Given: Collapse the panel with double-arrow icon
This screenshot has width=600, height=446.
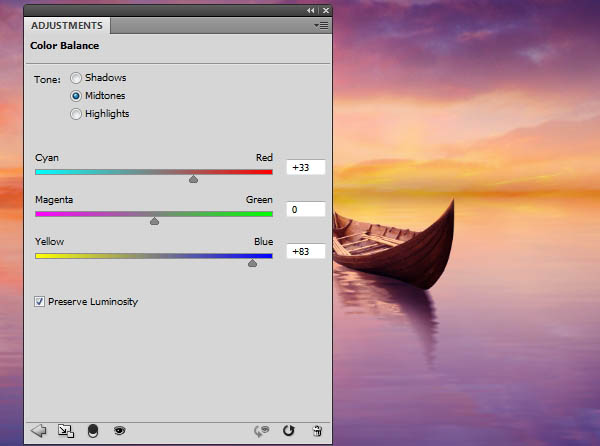Looking at the screenshot, I should (x=311, y=10).
